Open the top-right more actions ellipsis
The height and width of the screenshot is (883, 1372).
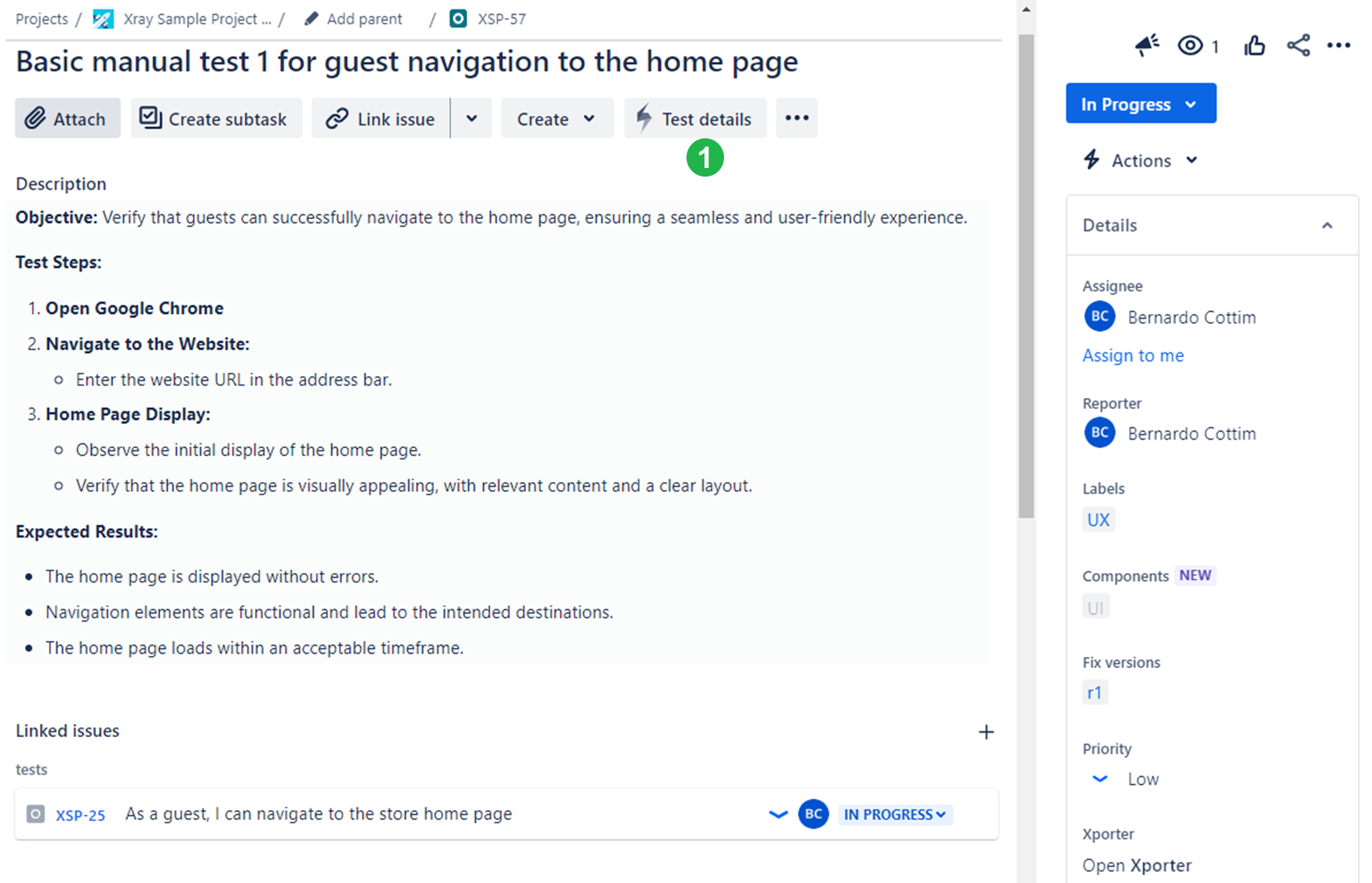click(x=1339, y=46)
